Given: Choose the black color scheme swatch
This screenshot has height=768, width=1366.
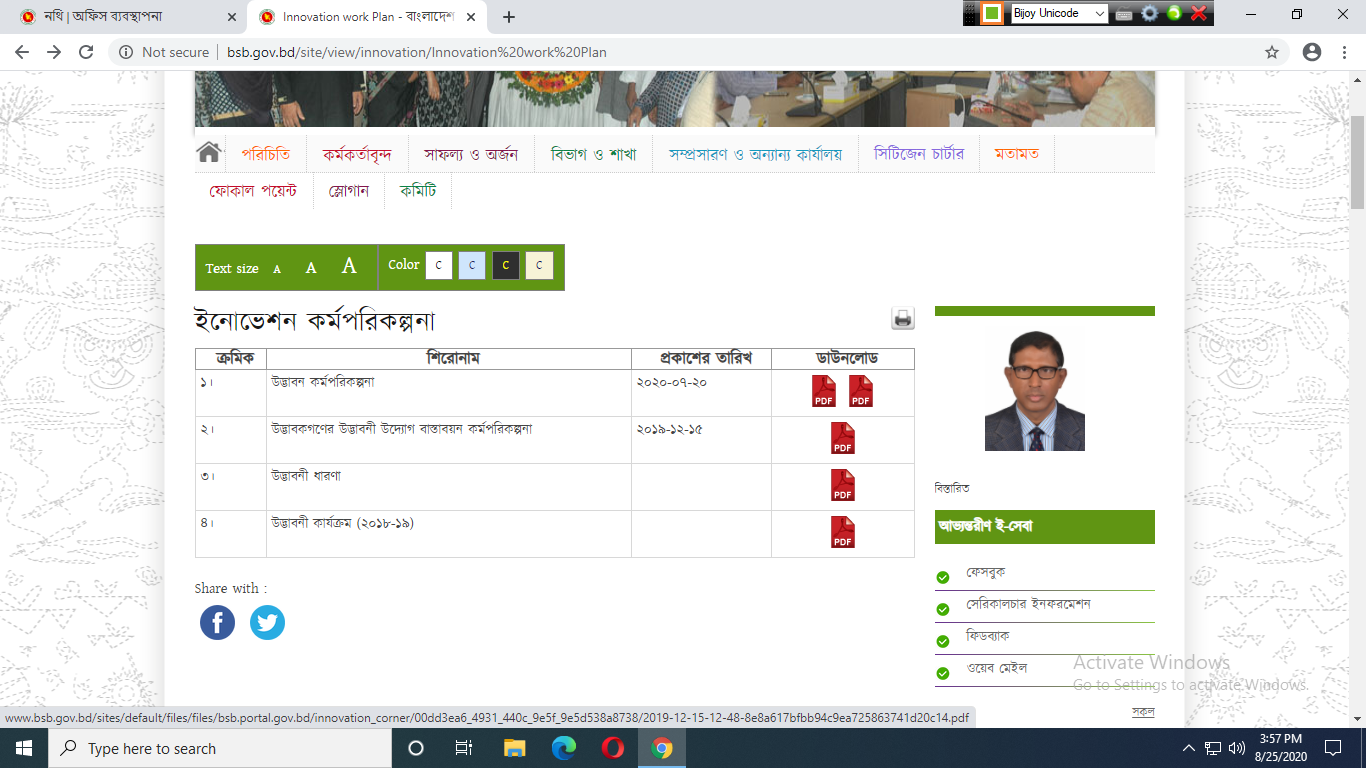Looking at the screenshot, I should 505,266.
